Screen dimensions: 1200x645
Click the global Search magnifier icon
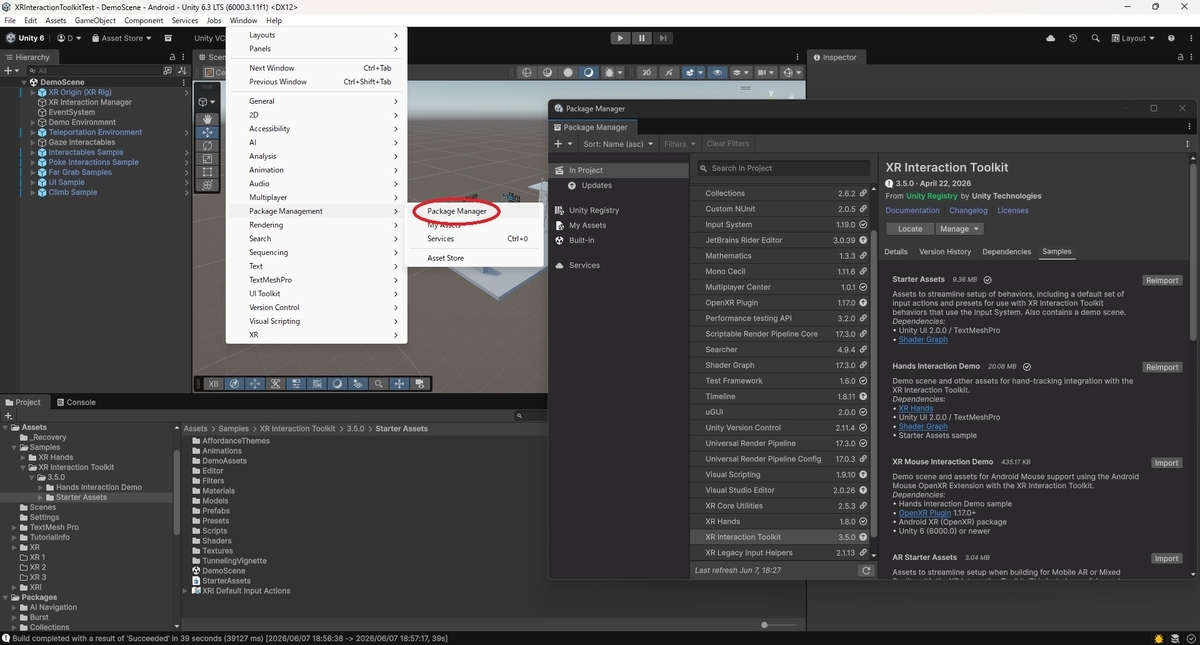point(1093,38)
